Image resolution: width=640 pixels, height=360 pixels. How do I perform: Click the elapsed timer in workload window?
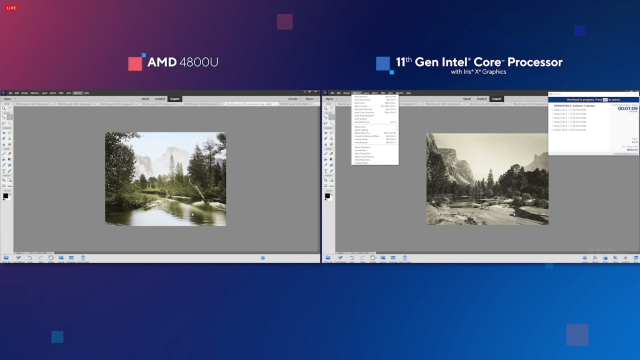627,109
